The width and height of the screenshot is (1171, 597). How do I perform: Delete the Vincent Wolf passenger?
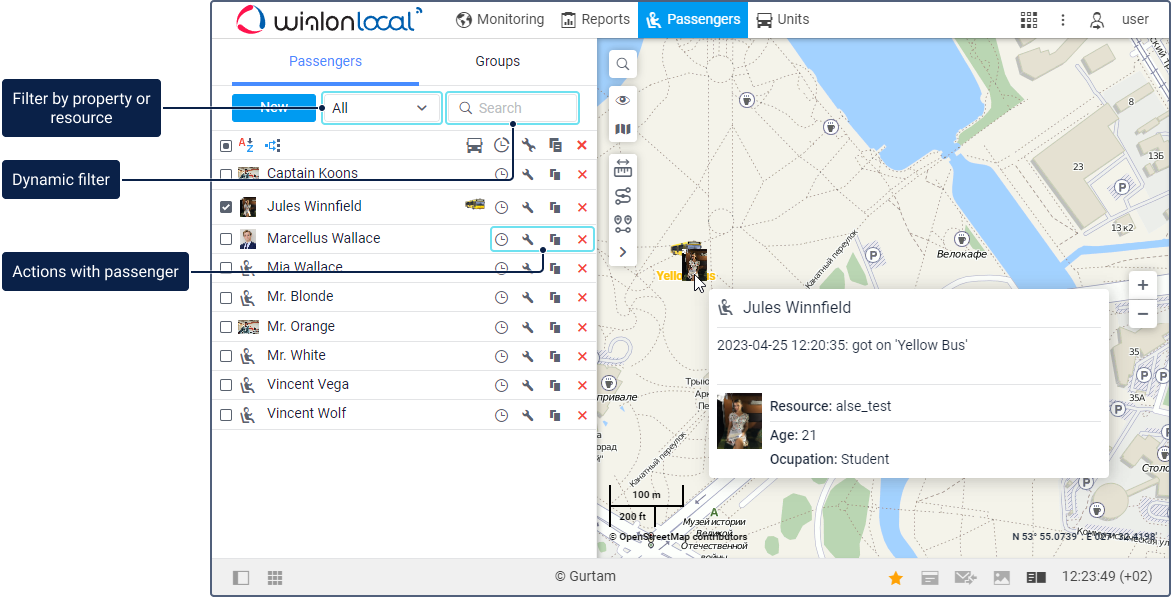click(x=583, y=415)
